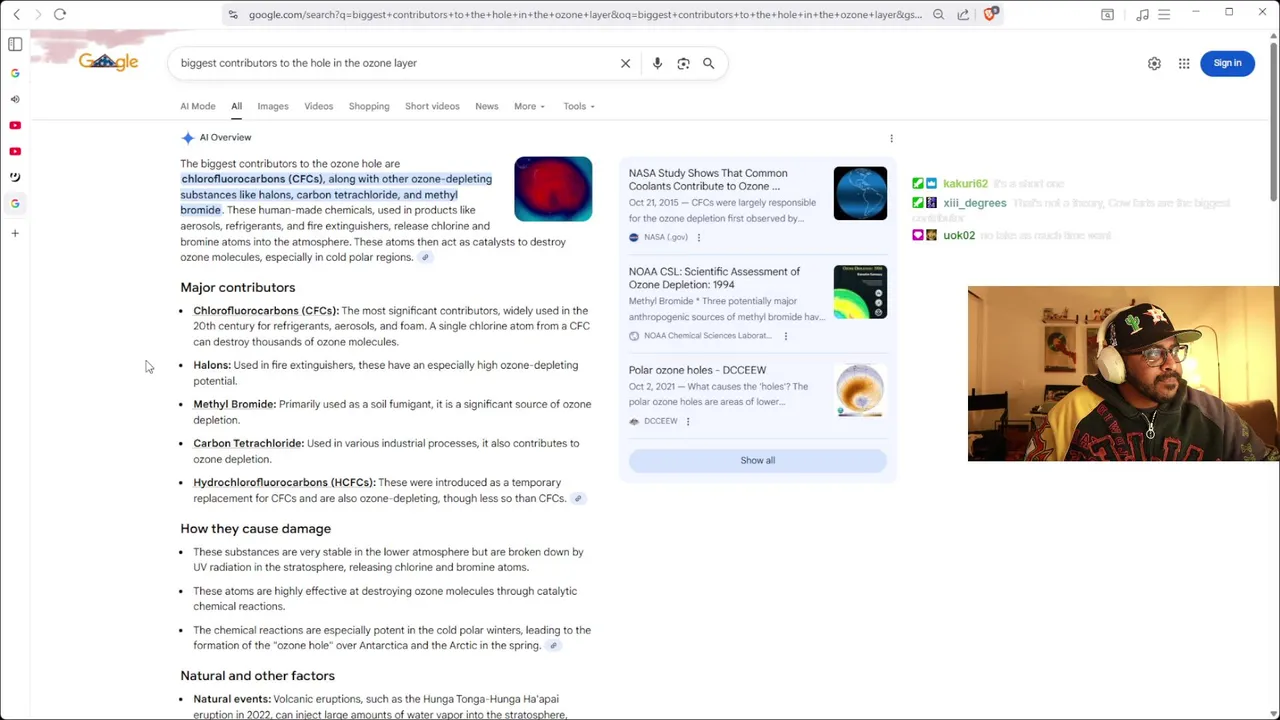Switch to the first Google vertical tab

pos(15,73)
